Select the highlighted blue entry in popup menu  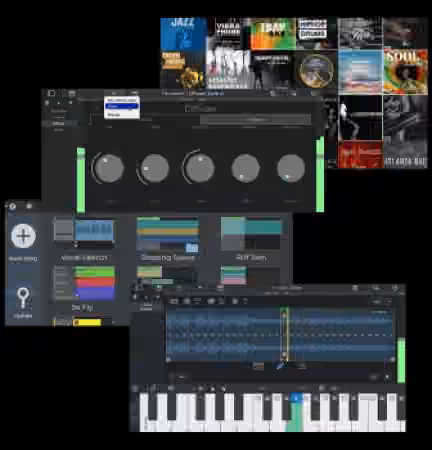(122, 106)
